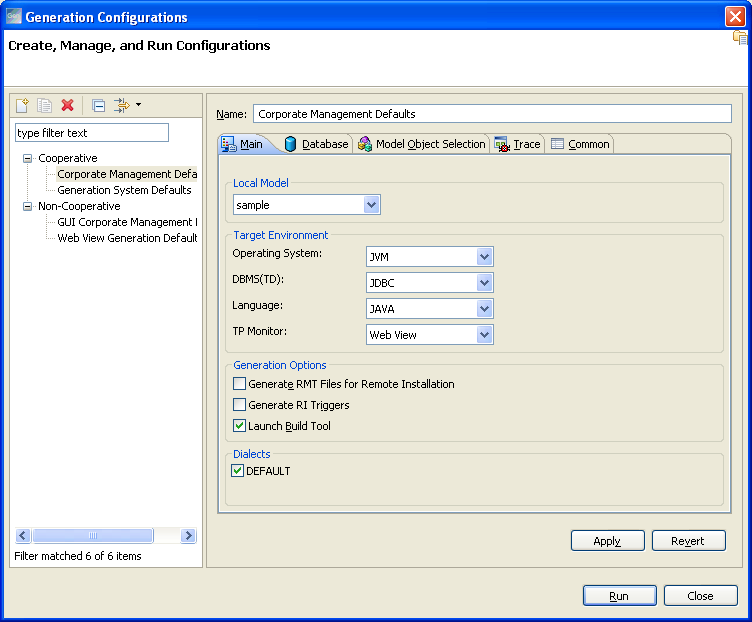Open the Operating System JVM dropdown
Screen dimensions: 752x622
click(484, 257)
